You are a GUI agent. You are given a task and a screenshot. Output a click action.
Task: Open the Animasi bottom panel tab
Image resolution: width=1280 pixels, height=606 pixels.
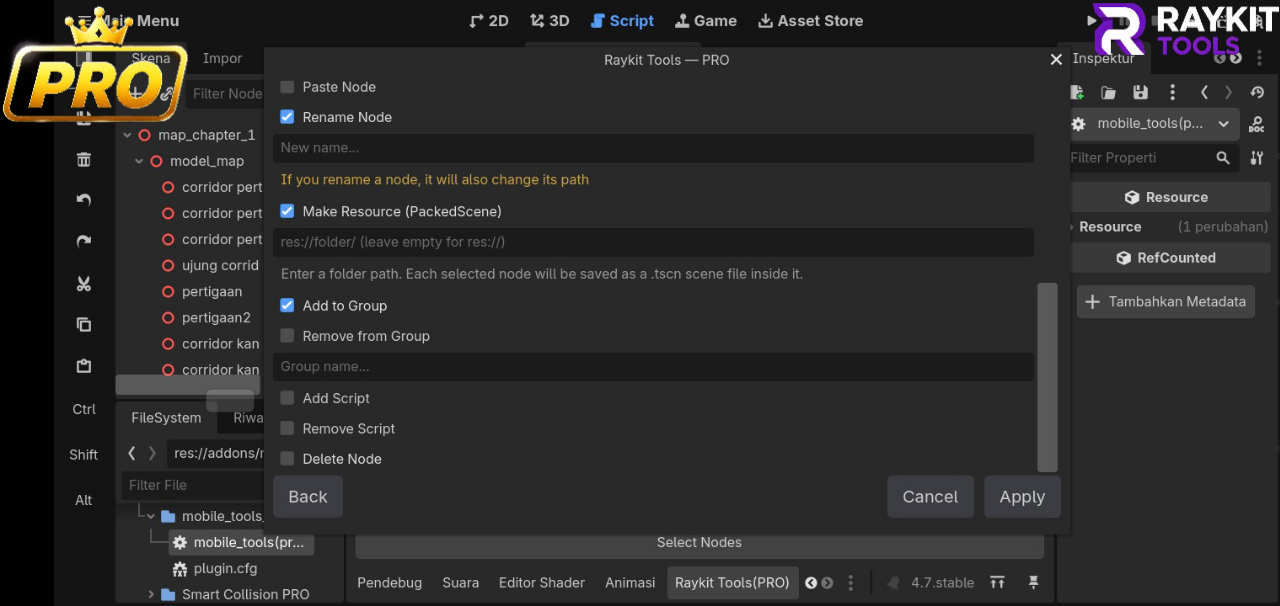(x=630, y=583)
